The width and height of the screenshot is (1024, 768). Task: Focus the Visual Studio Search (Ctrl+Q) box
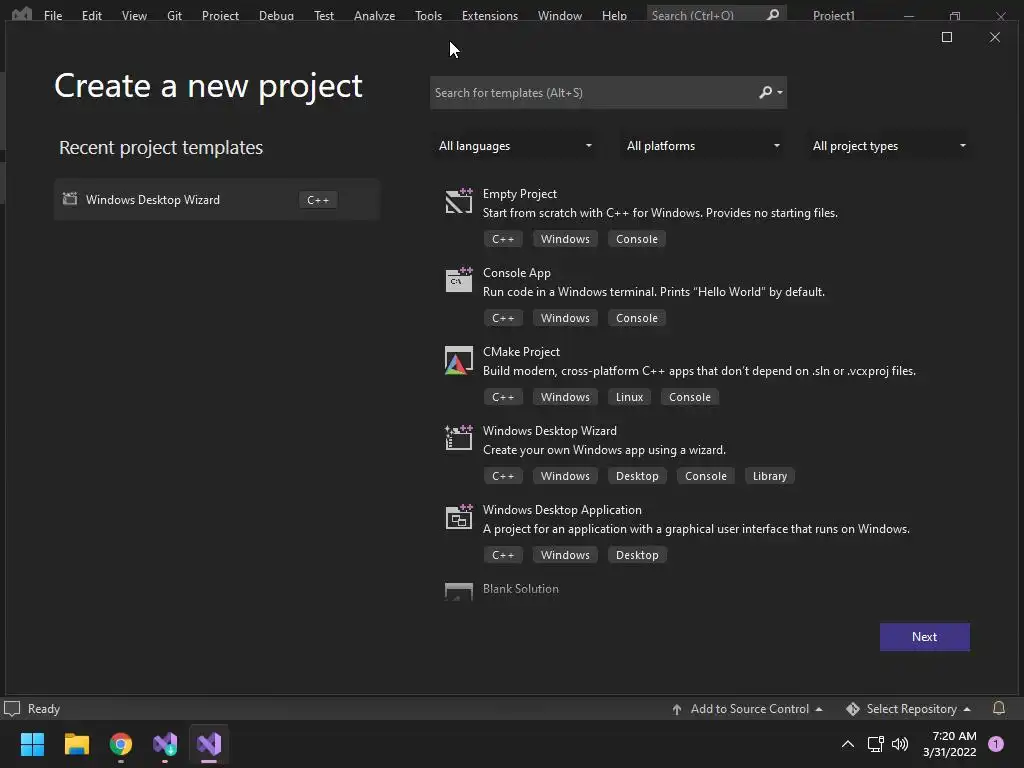[x=716, y=14]
